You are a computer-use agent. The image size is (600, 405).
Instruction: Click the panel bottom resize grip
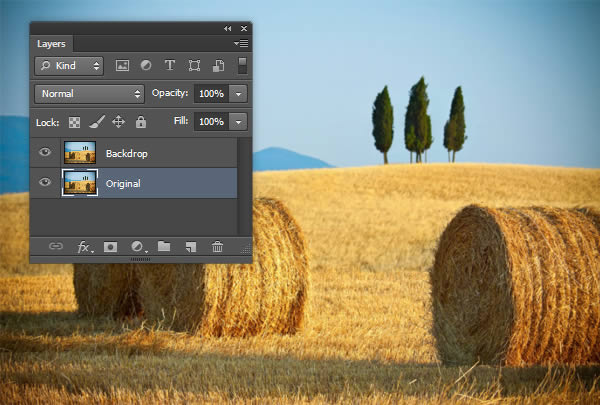click(140, 259)
